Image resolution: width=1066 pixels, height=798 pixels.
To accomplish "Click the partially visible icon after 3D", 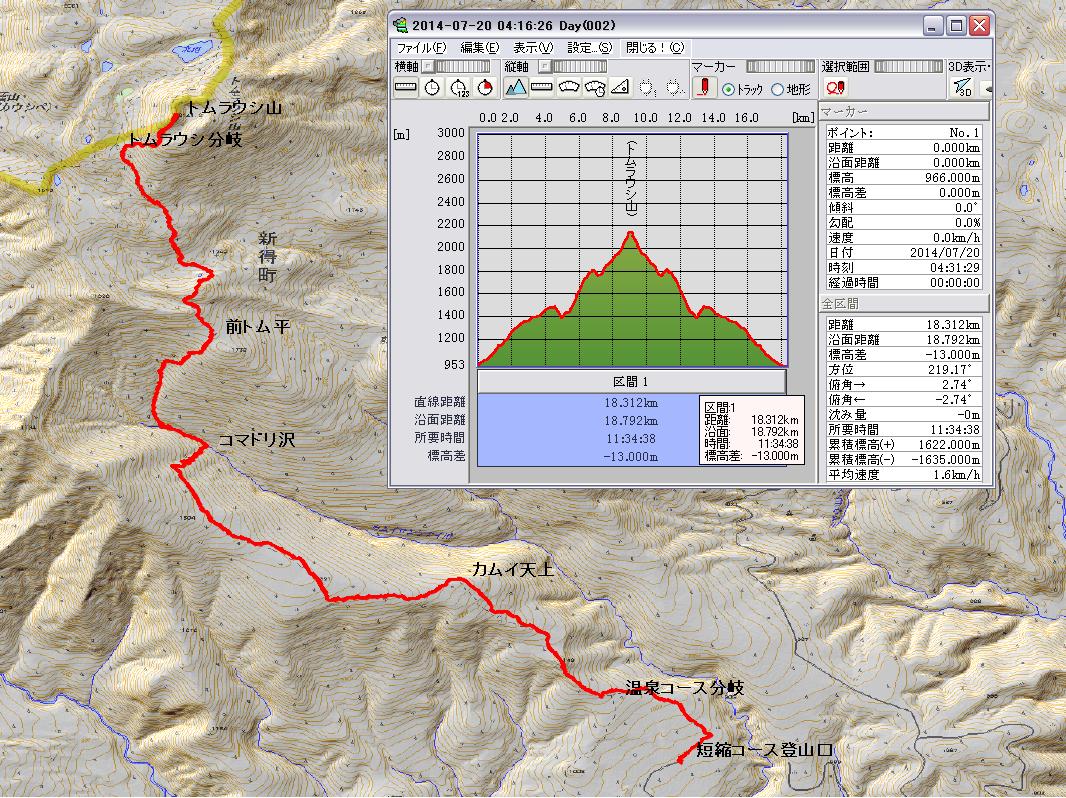I will (986, 88).
